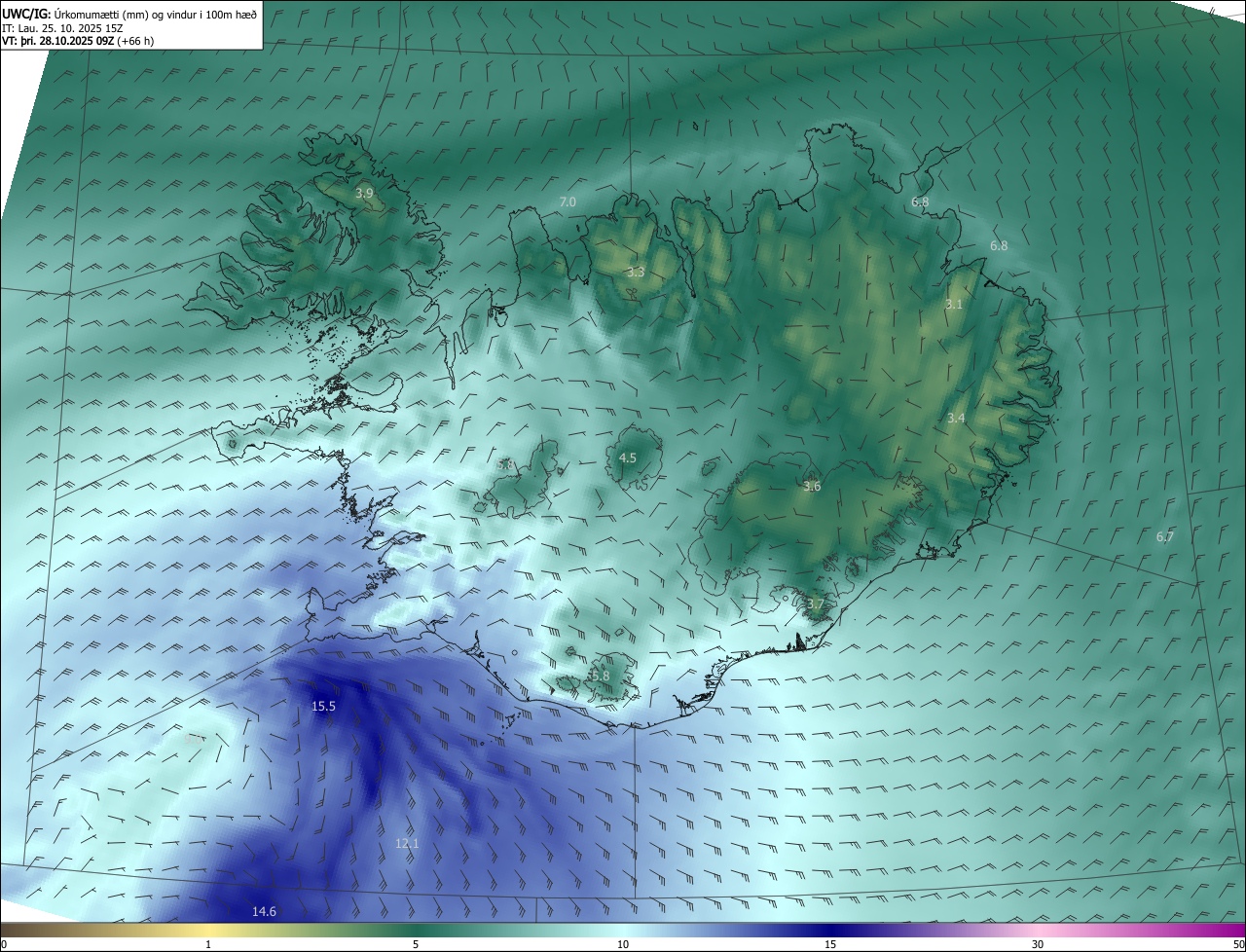Click the '1' tick on the color scale

pyautogui.click(x=208, y=944)
